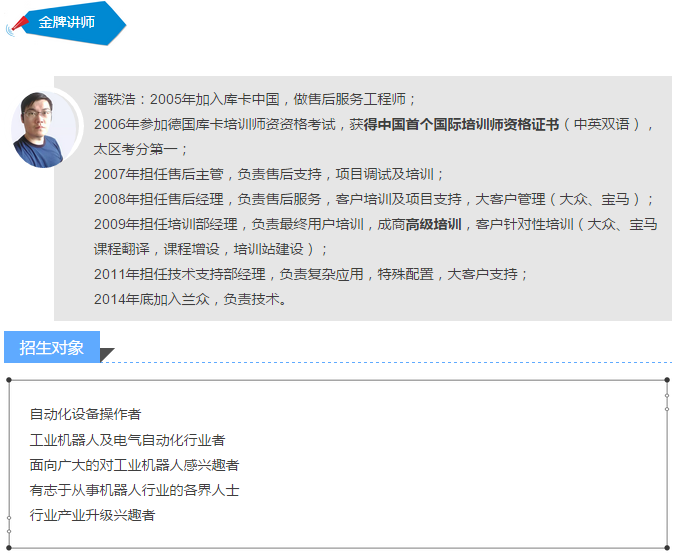677x556 pixels.
Task: Click the 面向广大的对工业机器人感兴趣者 line
Action: click(134, 465)
